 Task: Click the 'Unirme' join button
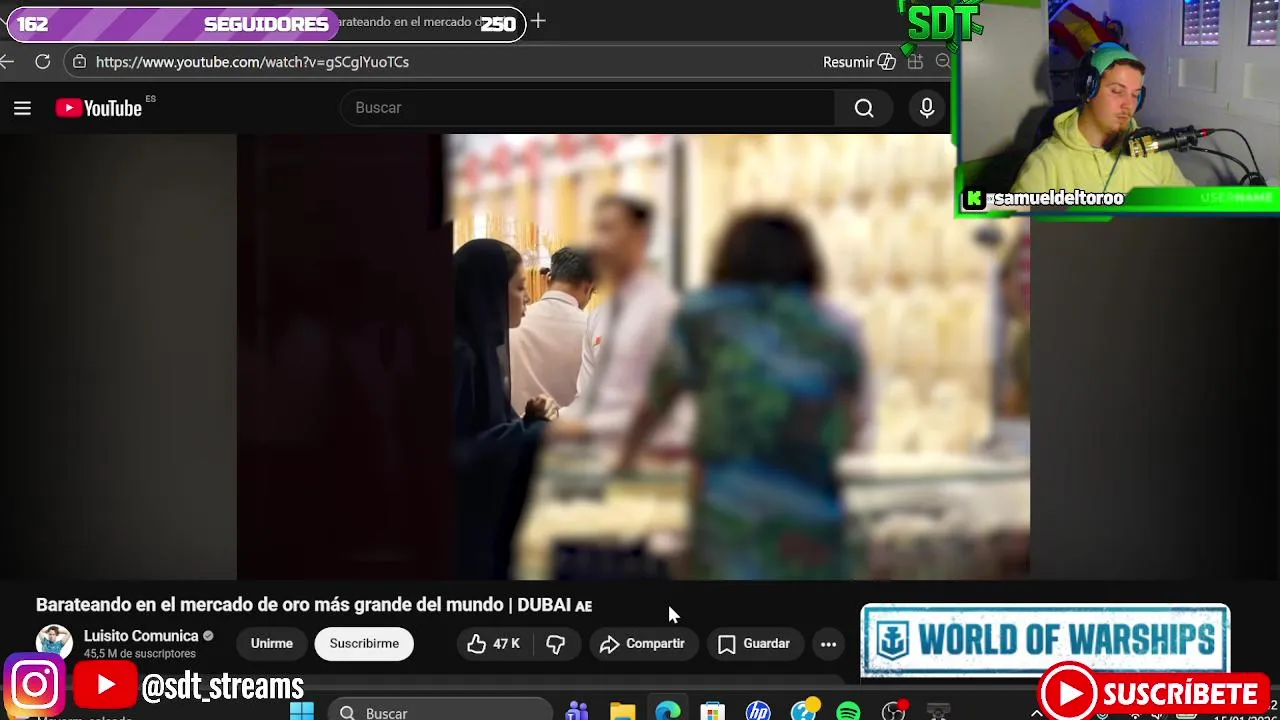coord(272,644)
